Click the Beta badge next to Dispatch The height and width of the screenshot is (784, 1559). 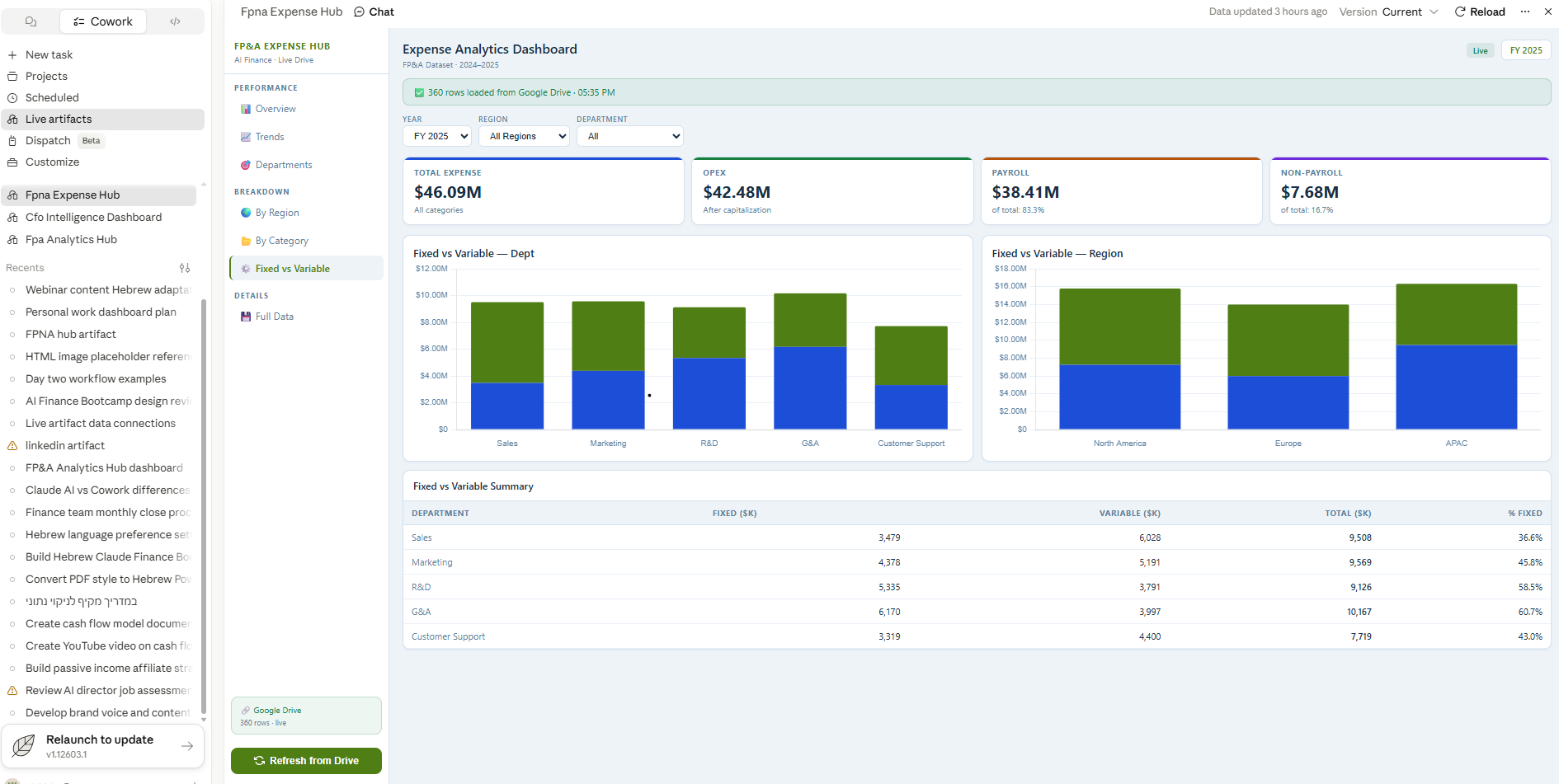(92, 141)
